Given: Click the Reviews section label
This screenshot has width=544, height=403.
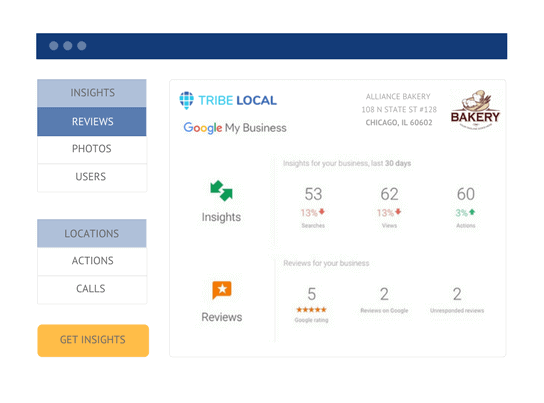Looking at the screenshot, I should [x=222, y=317].
